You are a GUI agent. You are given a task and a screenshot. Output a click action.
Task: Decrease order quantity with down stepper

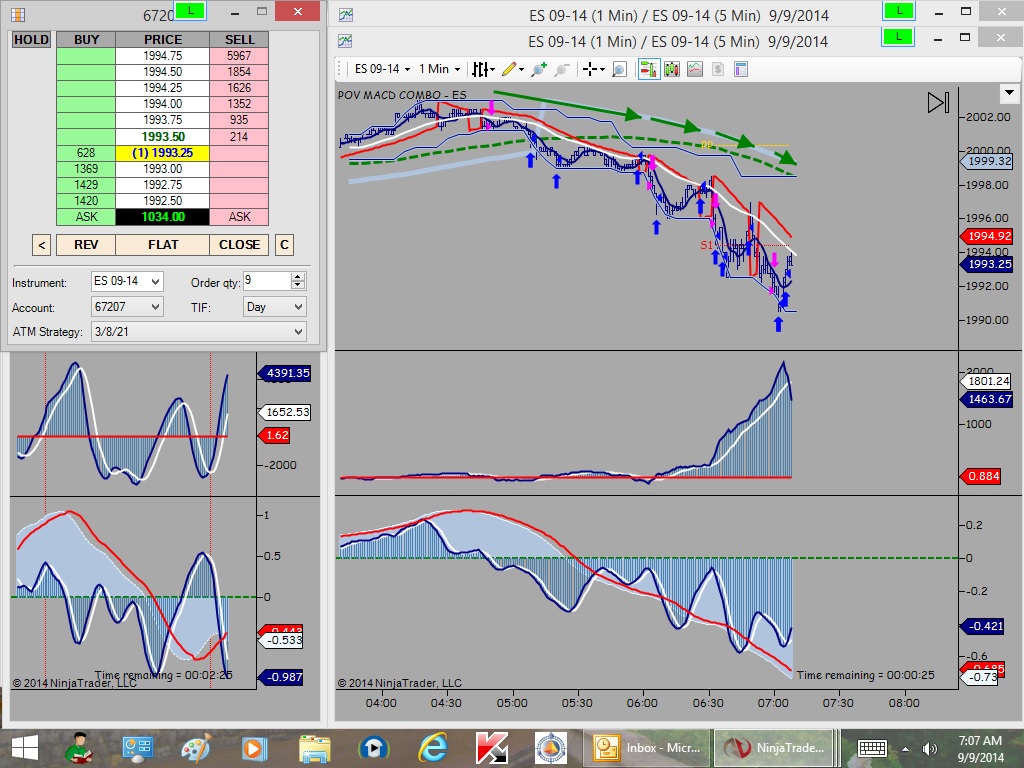coord(298,285)
